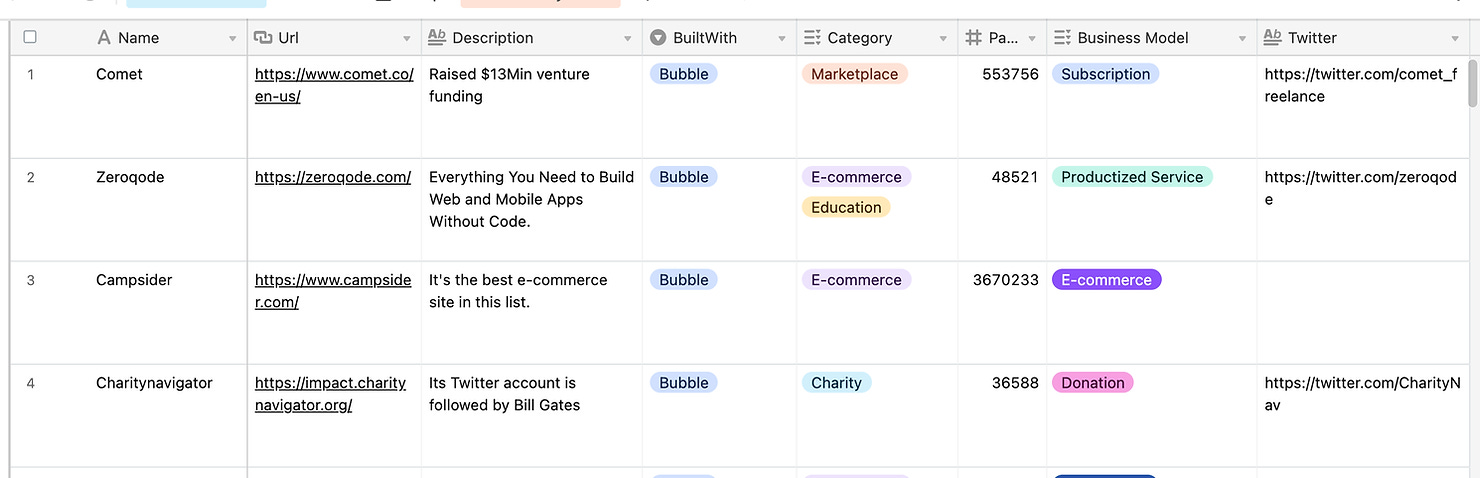Select the 'followed by Bill Gates' description
This screenshot has width=1480, height=478.
click(532, 416)
